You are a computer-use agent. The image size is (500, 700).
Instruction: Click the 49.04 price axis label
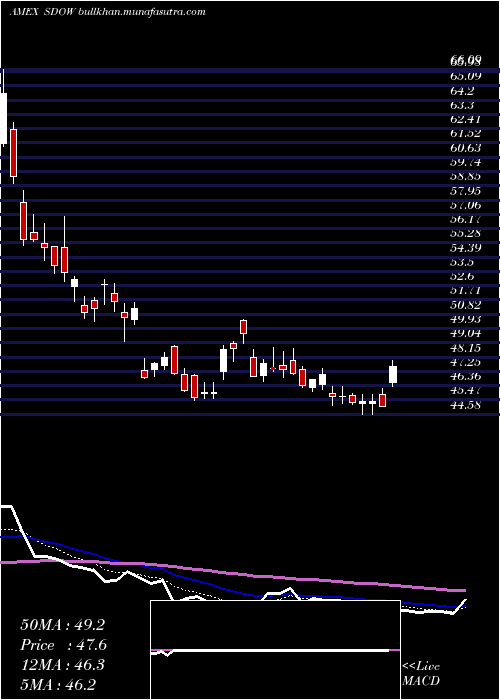[x=466, y=333]
